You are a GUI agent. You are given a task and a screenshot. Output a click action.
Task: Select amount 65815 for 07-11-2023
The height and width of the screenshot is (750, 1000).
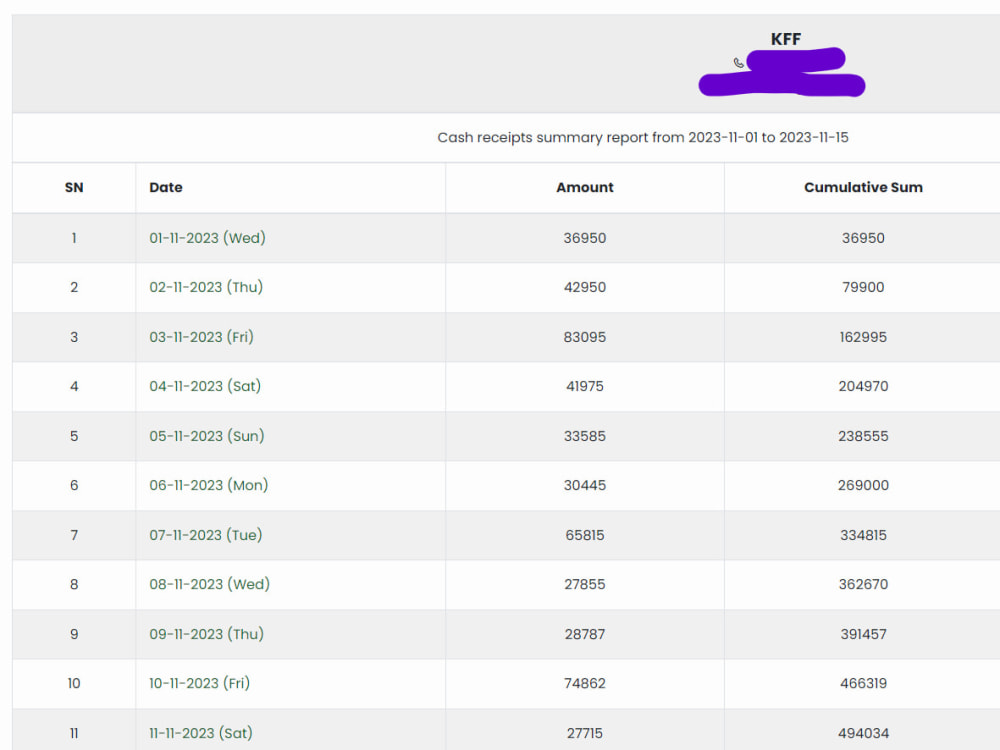[x=585, y=535]
